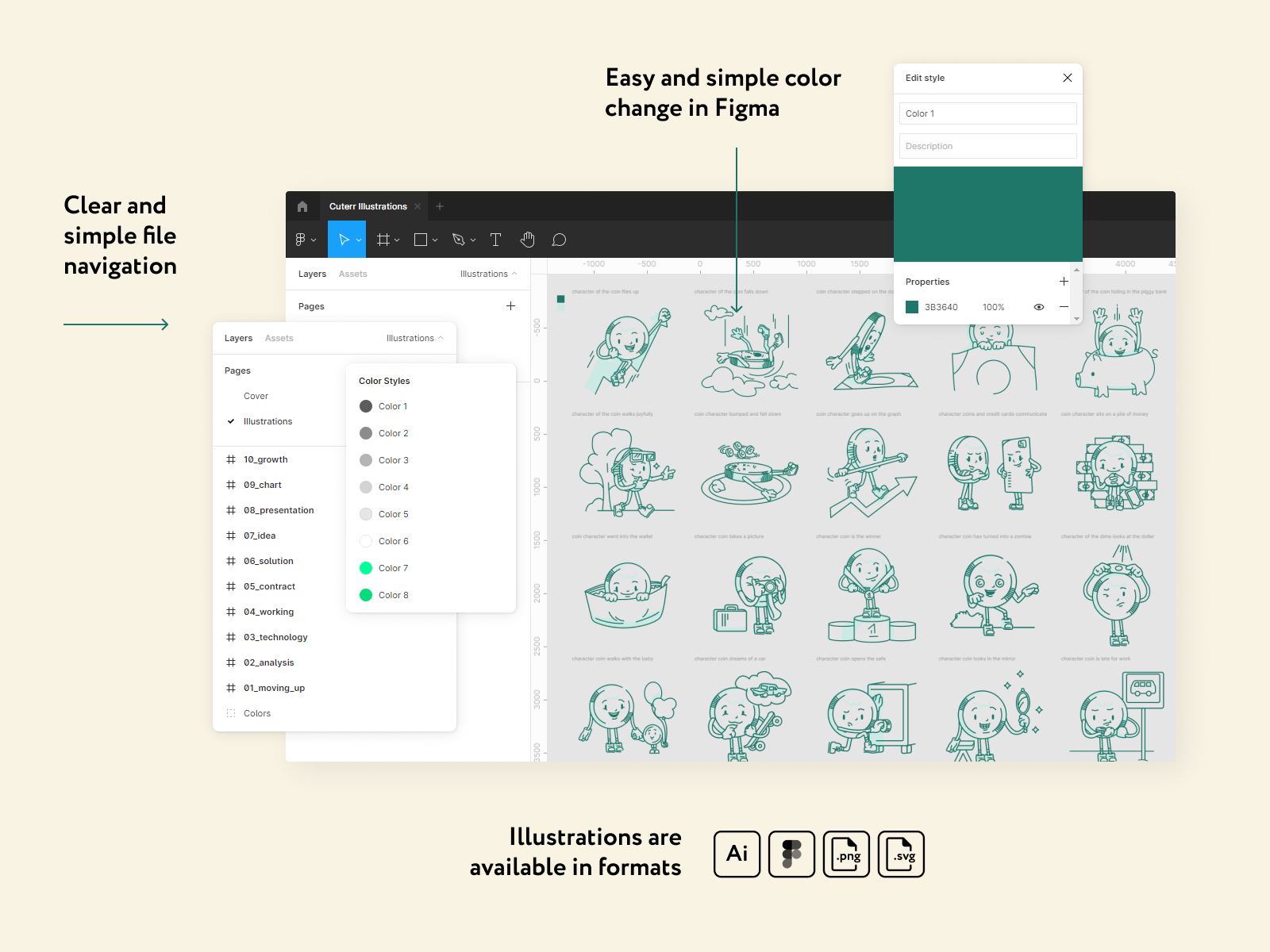The width and height of the screenshot is (1270, 952).
Task: Open the Figma main menu icon
Action: click(301, 240)
